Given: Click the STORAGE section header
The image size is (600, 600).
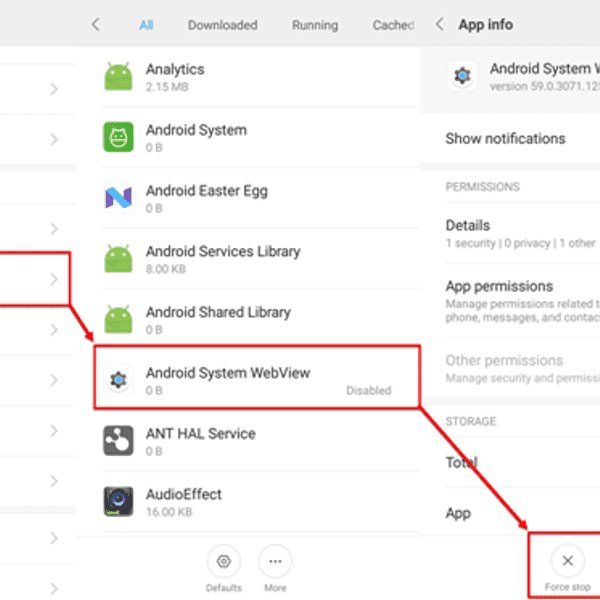Looking at the screenshot, I should tap(471, 421).
